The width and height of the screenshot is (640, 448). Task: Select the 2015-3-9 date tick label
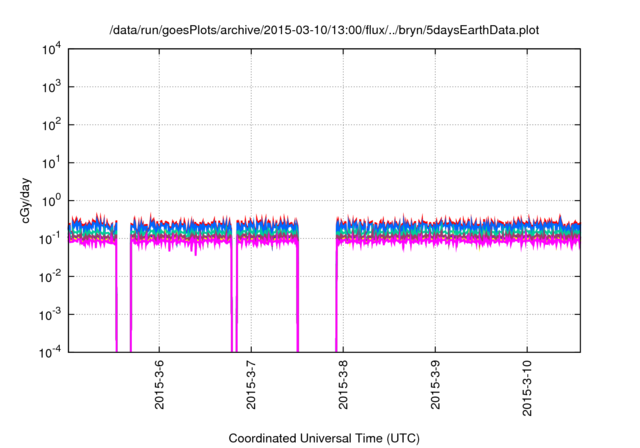435,384
